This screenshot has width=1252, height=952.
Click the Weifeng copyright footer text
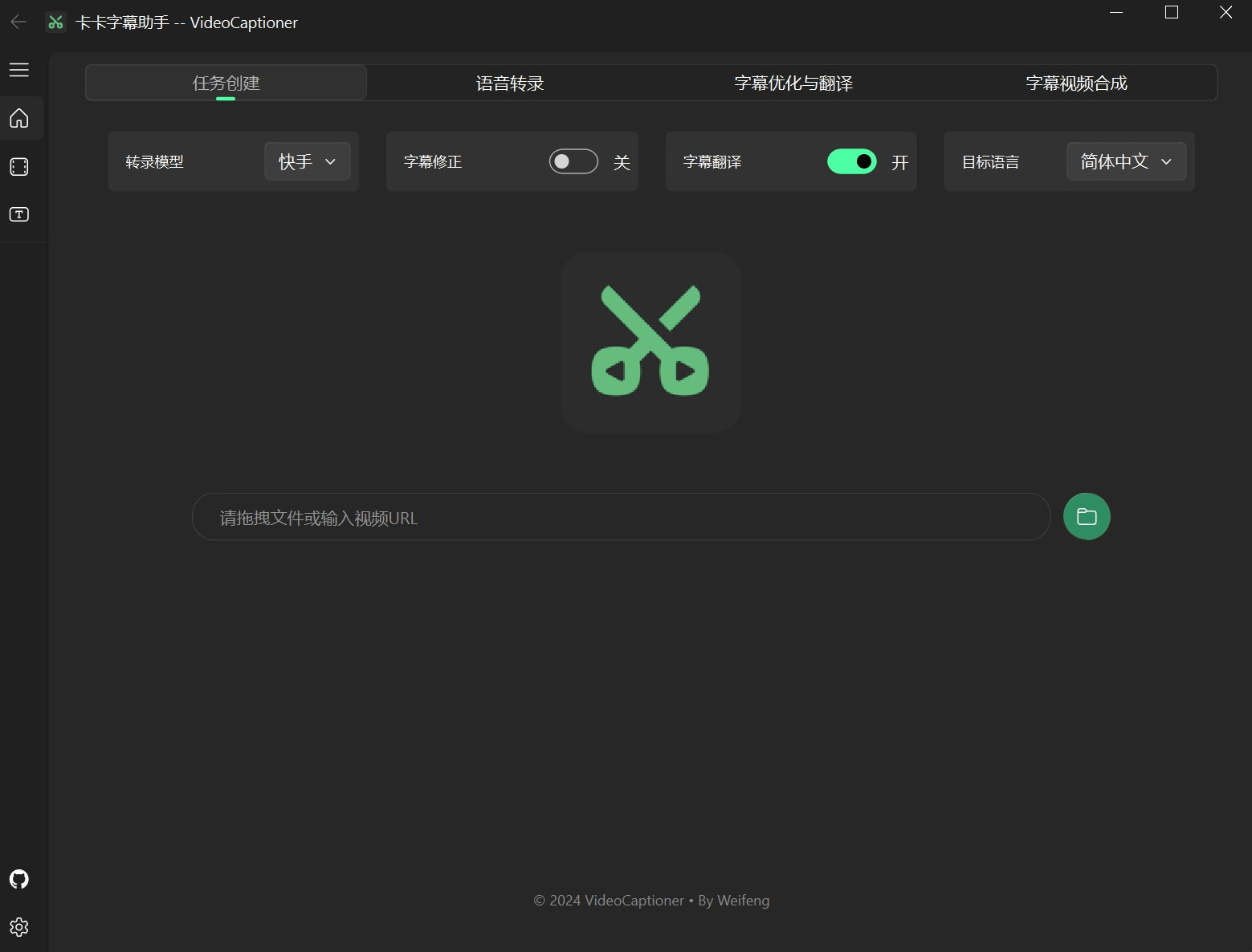pyautogui.click(x=651, y=900)
